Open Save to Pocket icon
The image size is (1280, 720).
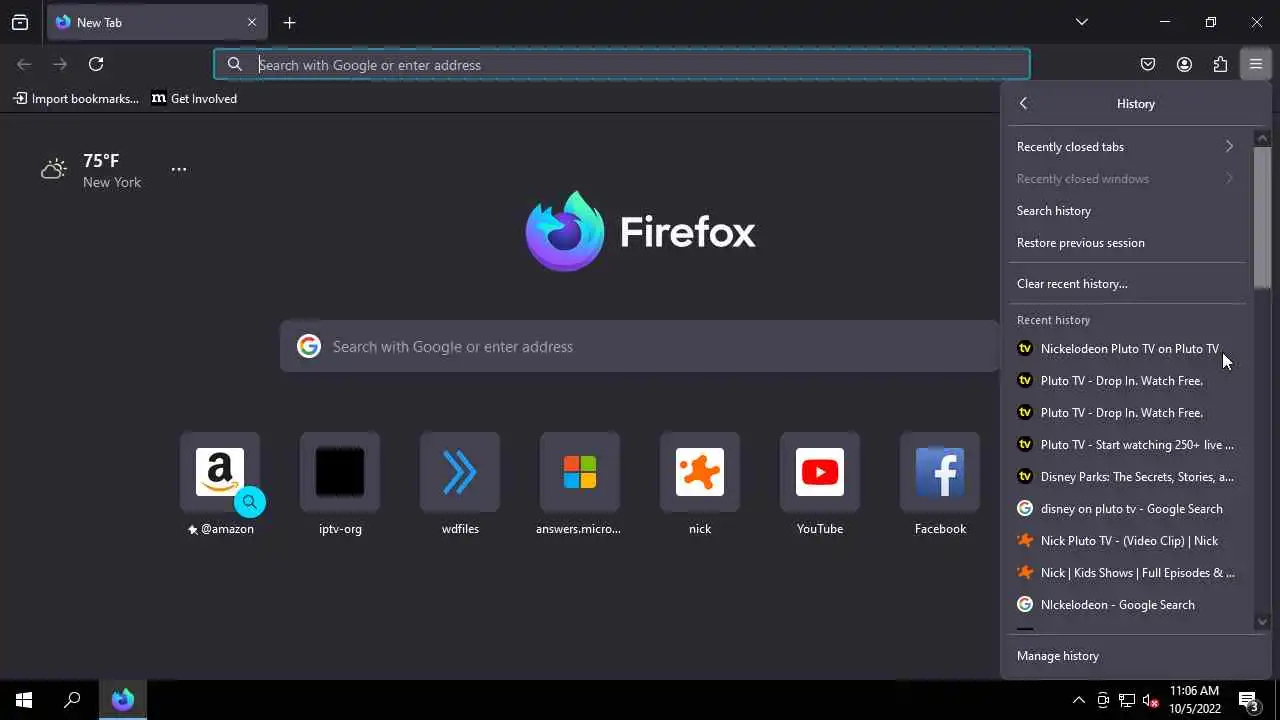(1148, 64)
